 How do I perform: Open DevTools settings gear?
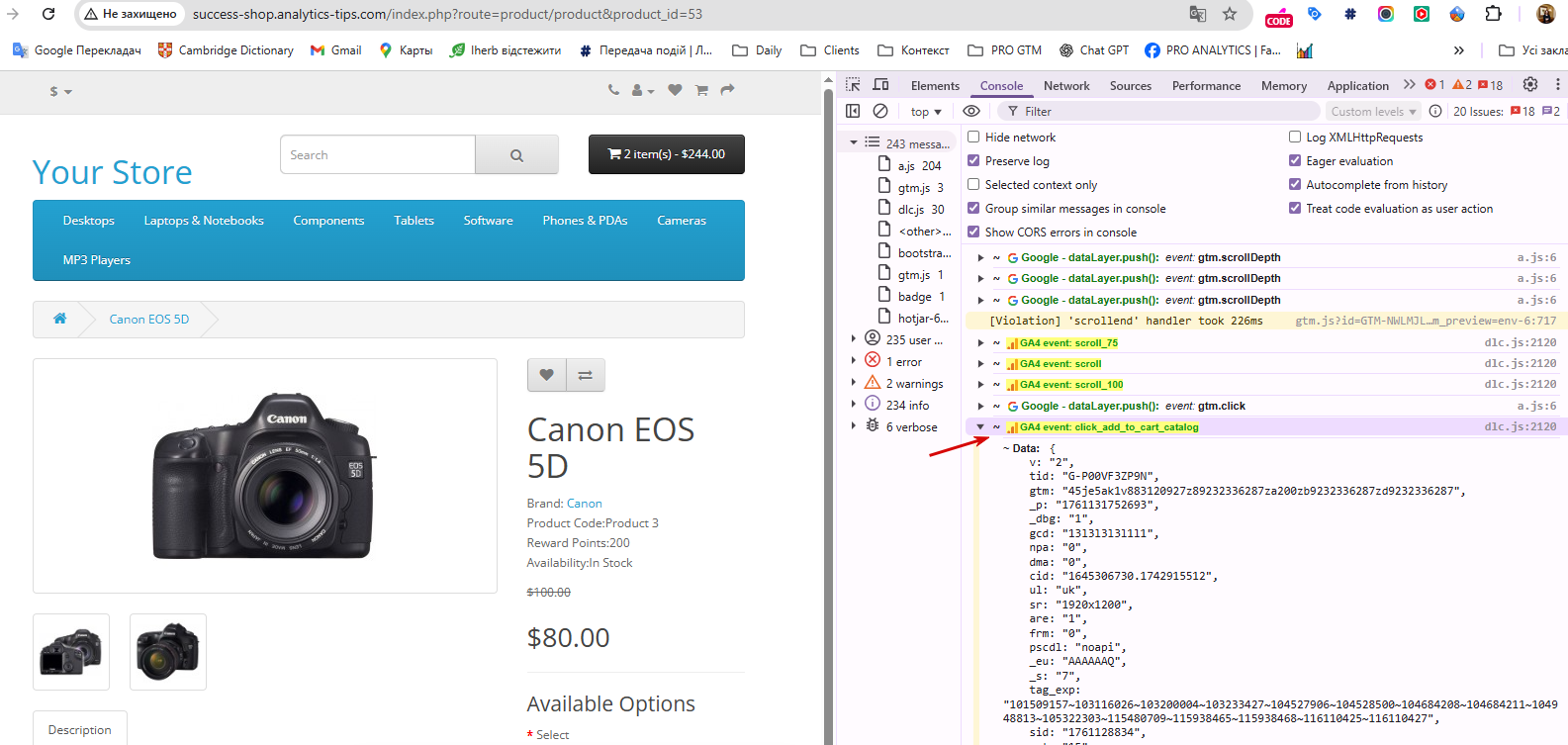click(1530, 84)
